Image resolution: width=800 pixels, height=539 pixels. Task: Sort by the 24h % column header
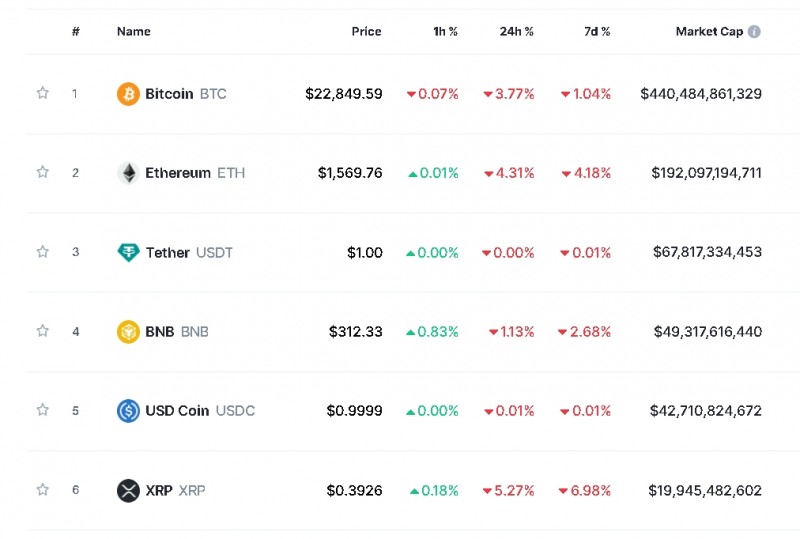coord(516,32)
